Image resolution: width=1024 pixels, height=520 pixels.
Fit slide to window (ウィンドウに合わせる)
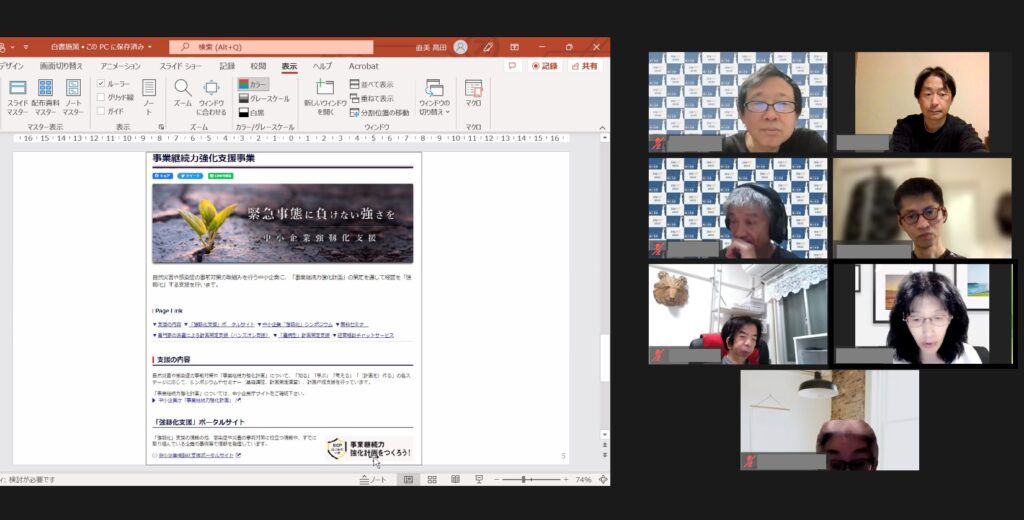pos(211,97)
